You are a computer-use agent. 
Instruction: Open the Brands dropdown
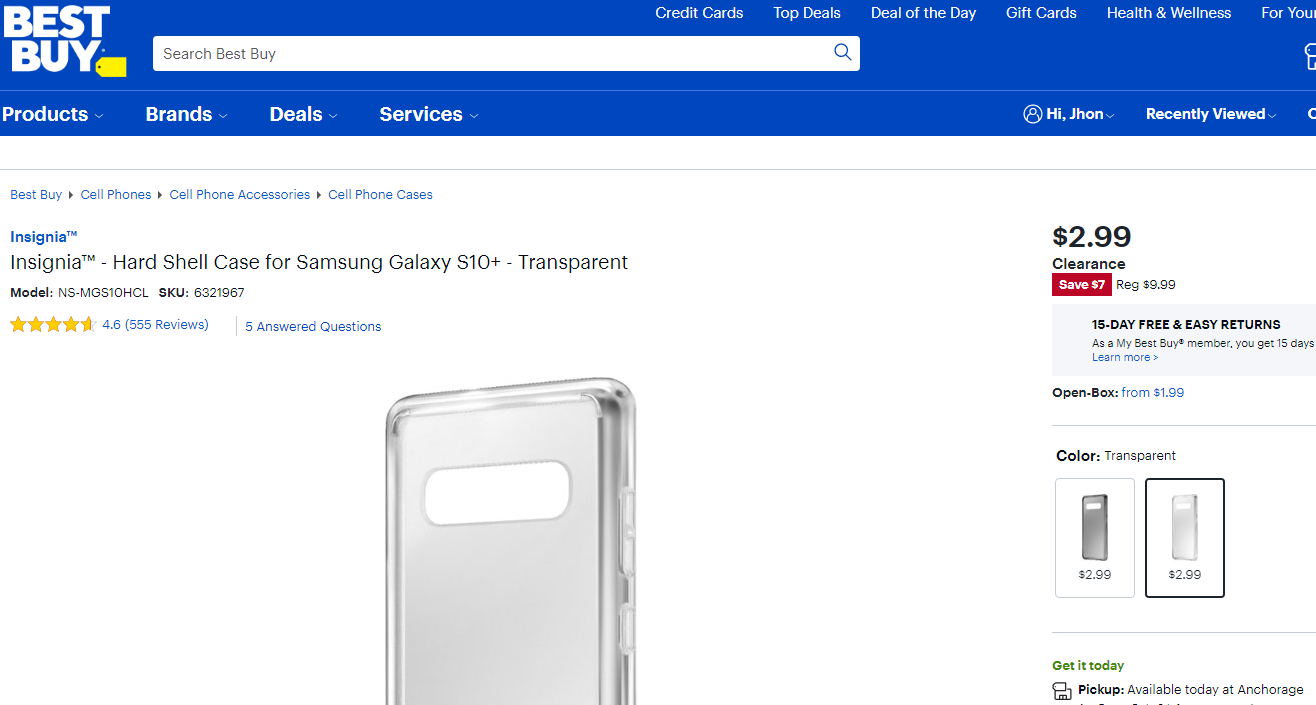(x=186, y=114)
